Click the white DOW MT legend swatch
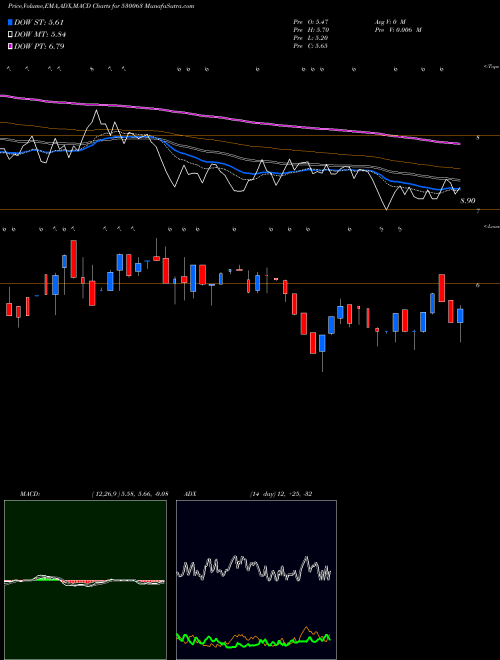The height and width of the screenshot is (660, 500). tap(10, 35)
